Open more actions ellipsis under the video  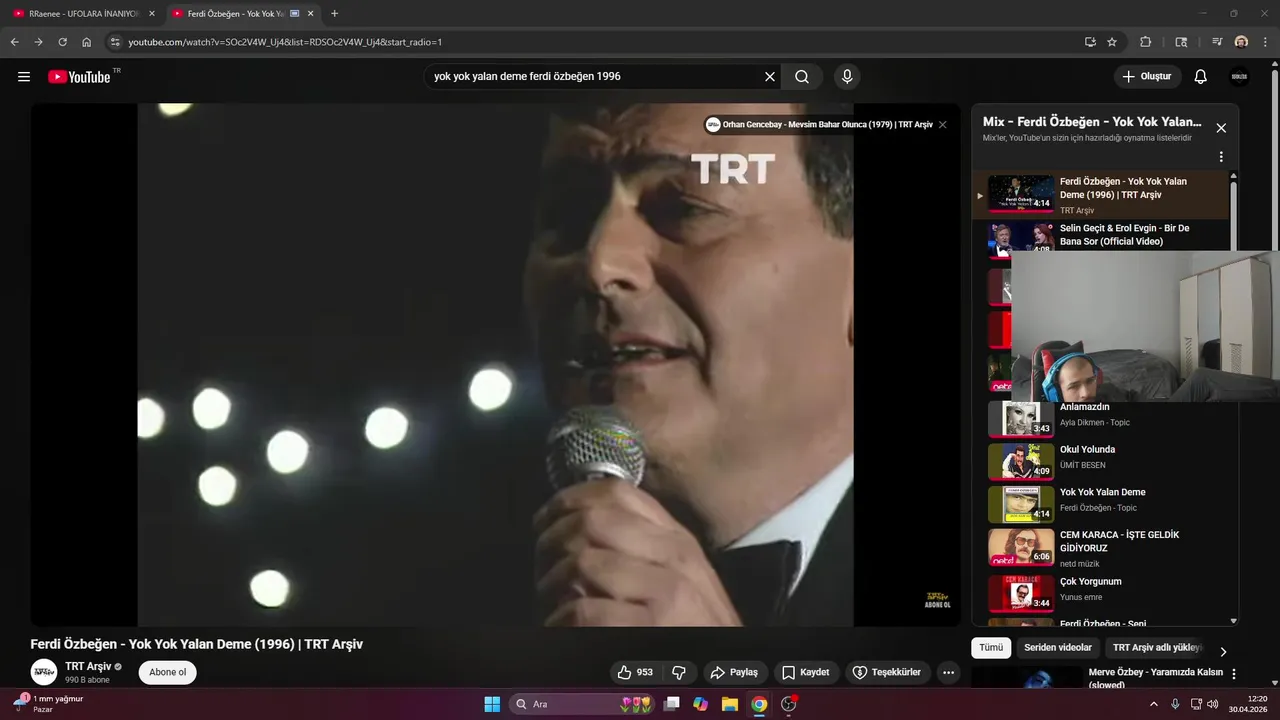click(x=948, y=672)
